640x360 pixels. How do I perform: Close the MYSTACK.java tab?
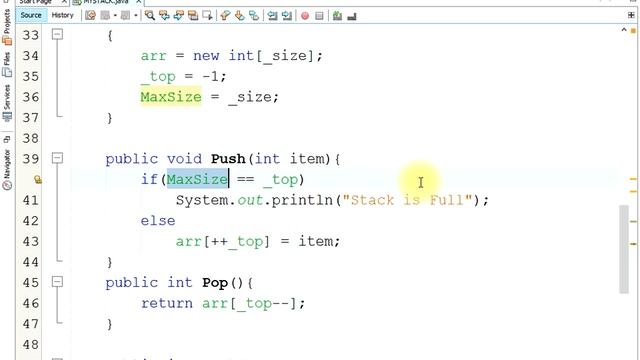138,2
